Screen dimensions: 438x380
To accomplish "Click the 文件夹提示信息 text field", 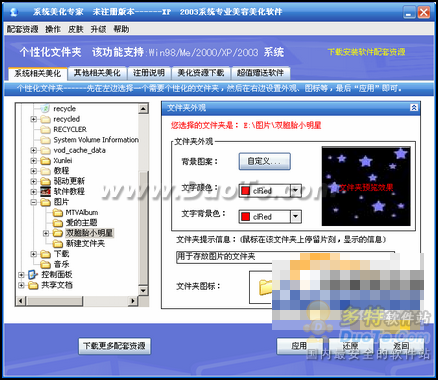I will pos(285,257).
